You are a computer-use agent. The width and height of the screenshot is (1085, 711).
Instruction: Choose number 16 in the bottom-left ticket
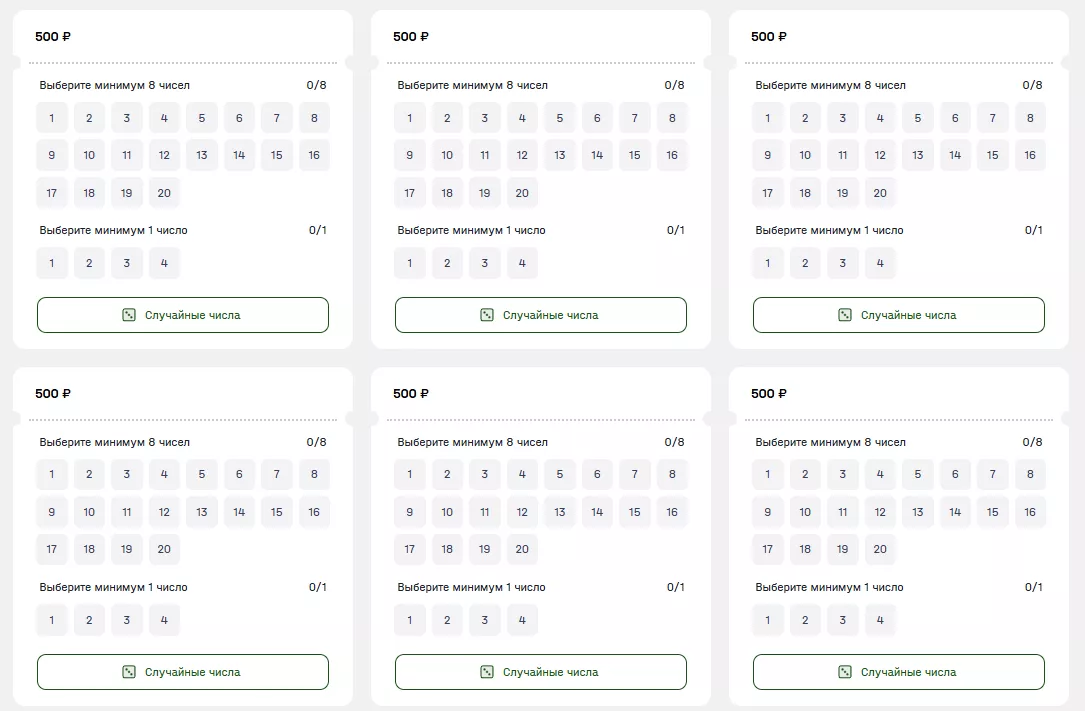314,512
